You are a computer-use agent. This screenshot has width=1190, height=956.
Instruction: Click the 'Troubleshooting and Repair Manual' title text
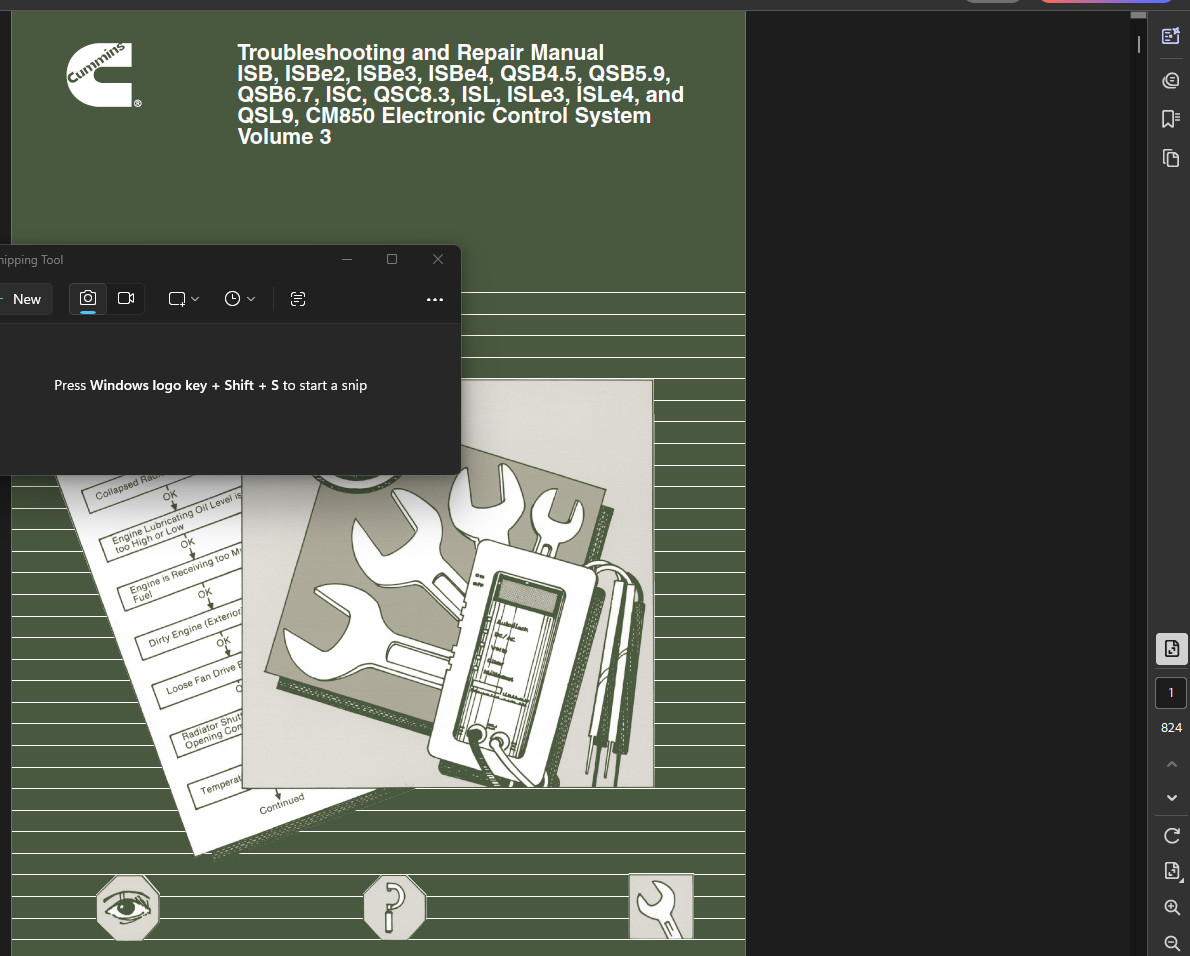[x=420, y=52]
